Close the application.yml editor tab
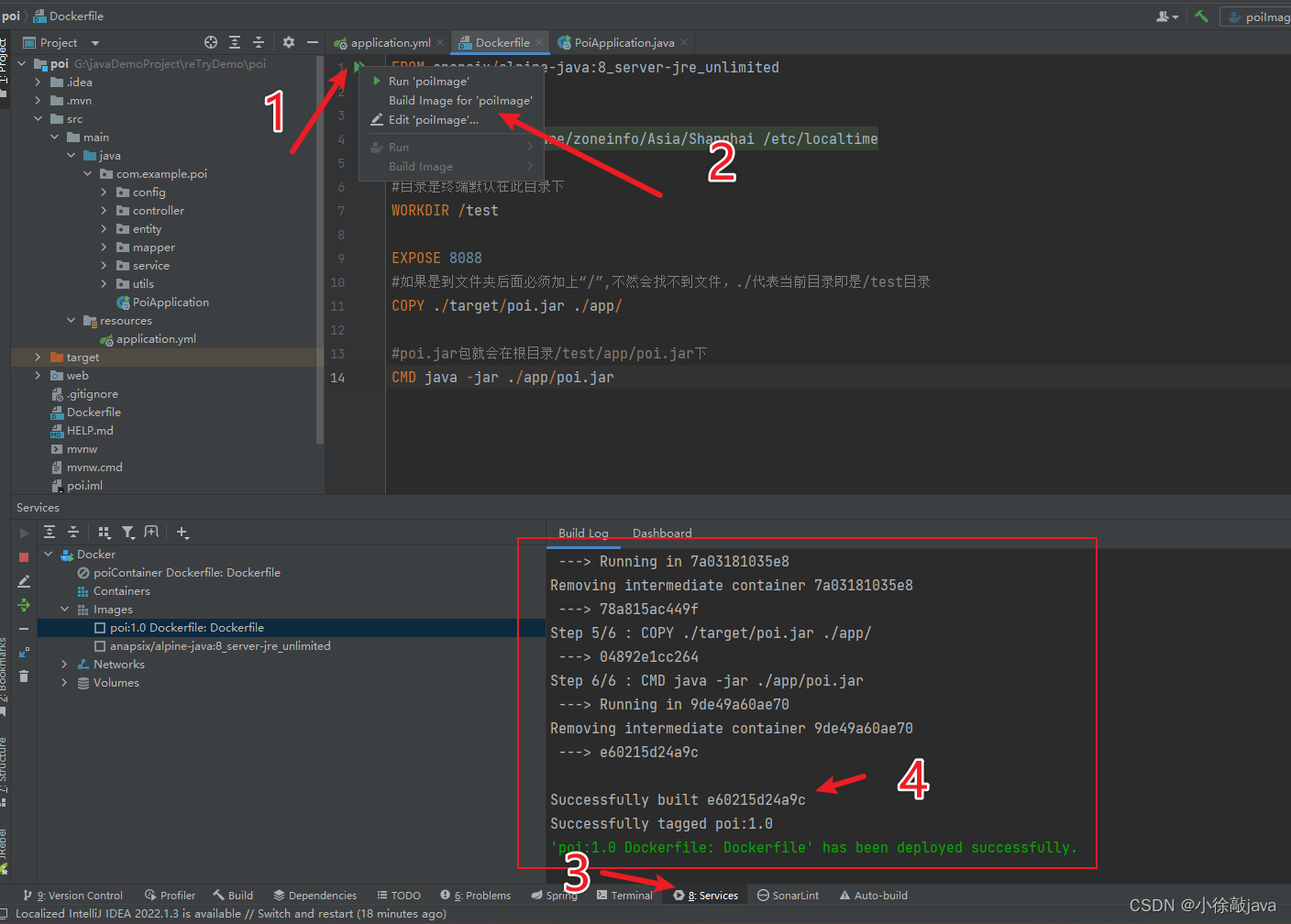The image size is (1291, 924). tap(440, 42)
